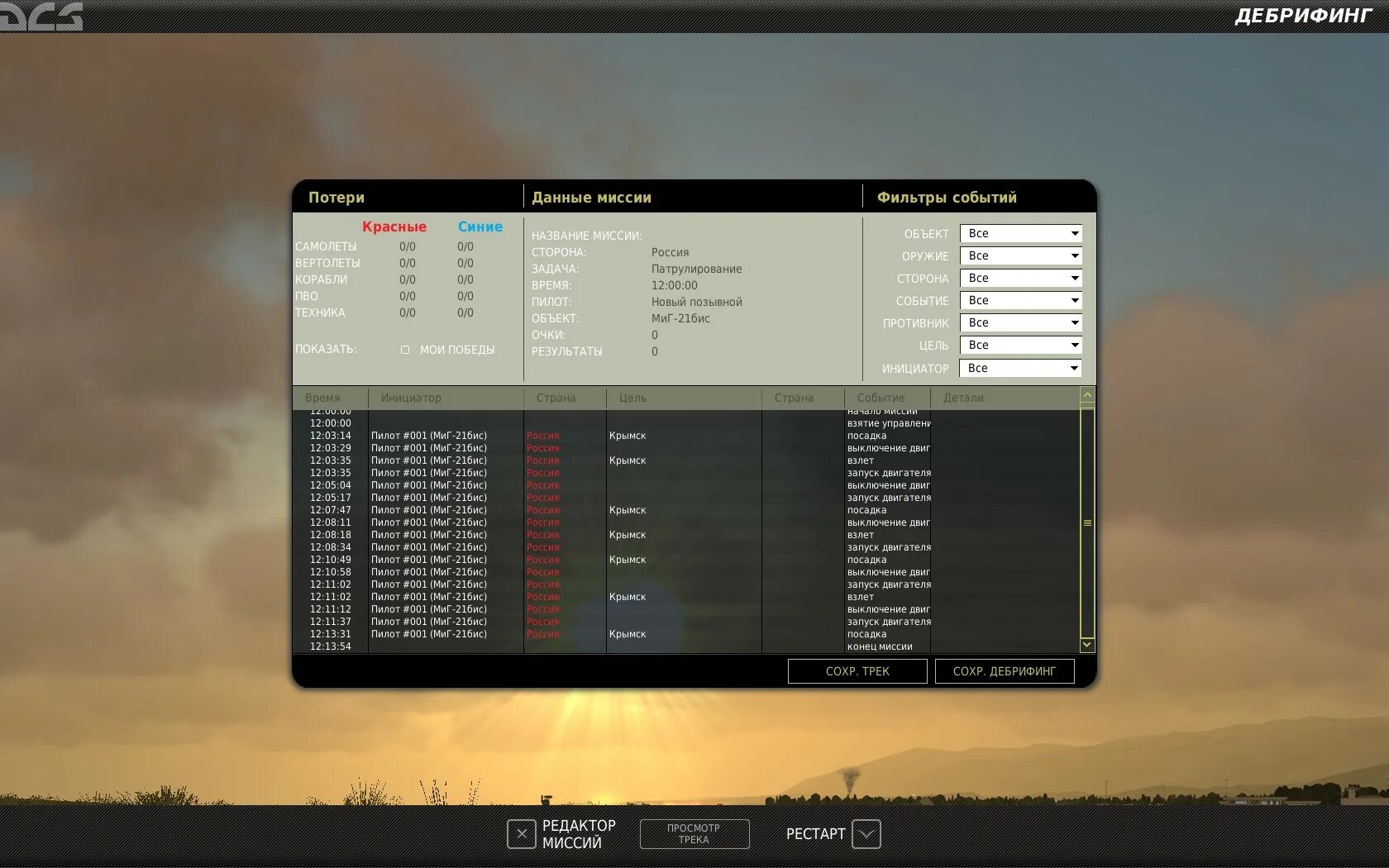Click the event list scrollbar thumb

1087,522
